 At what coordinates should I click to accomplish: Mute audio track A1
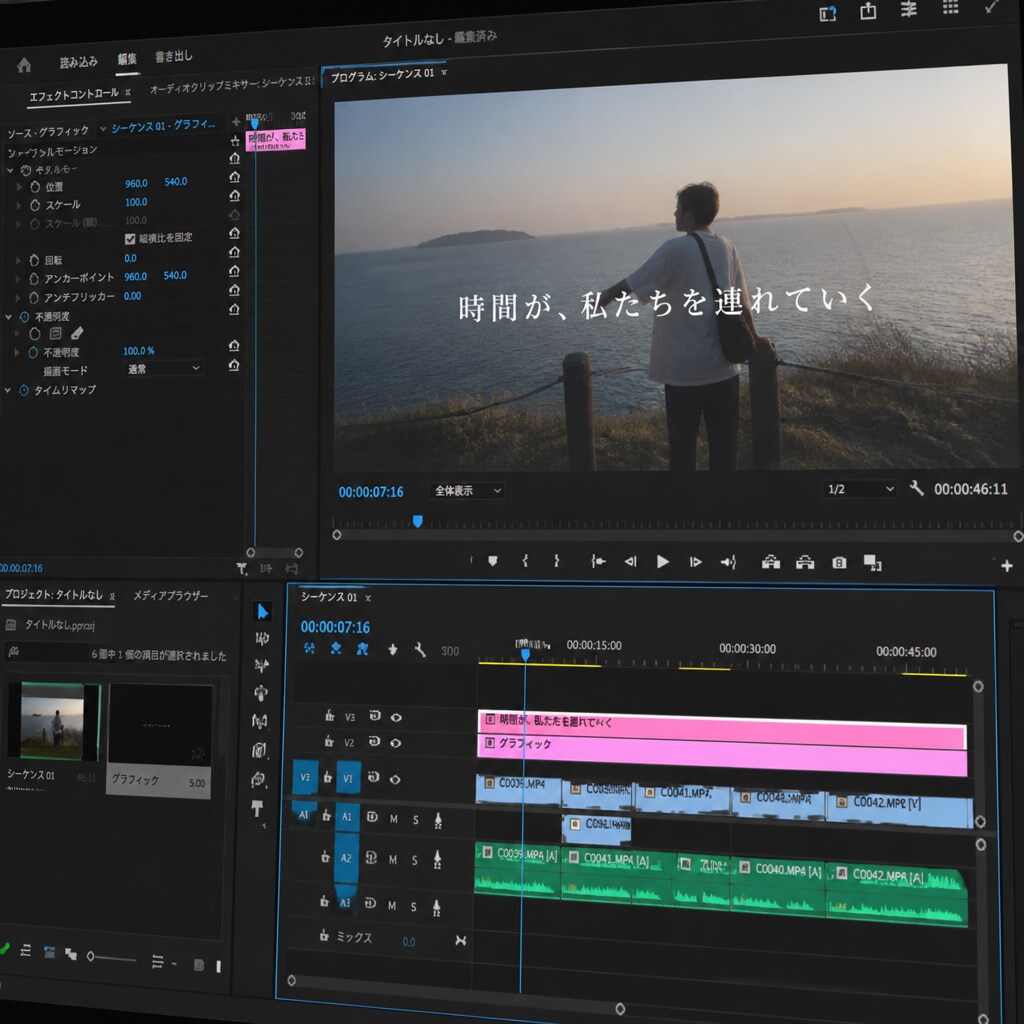[x=394, y=819]
